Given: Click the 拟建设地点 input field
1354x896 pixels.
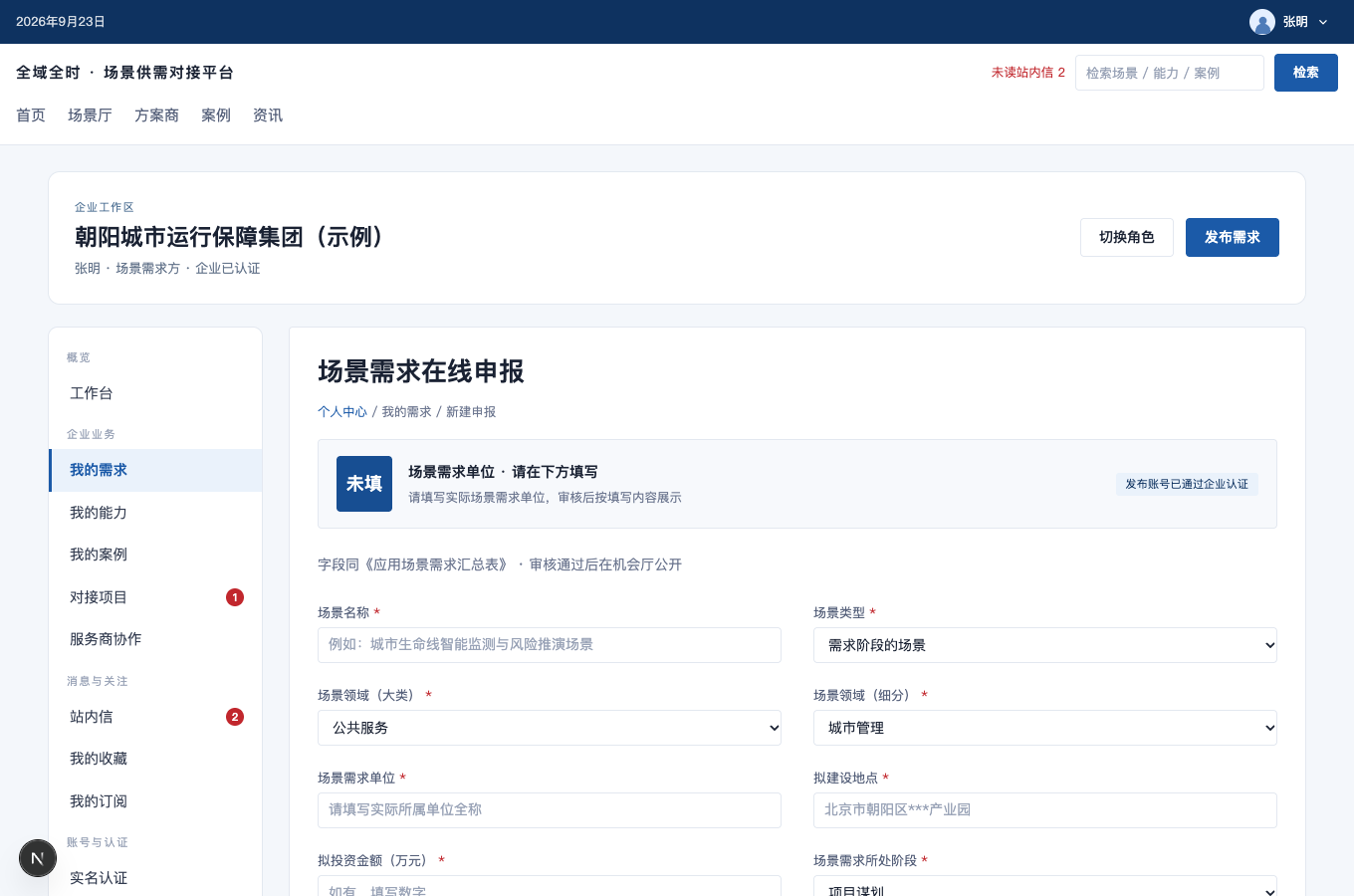Looking at the screenshot, I should click(1045, 810).
